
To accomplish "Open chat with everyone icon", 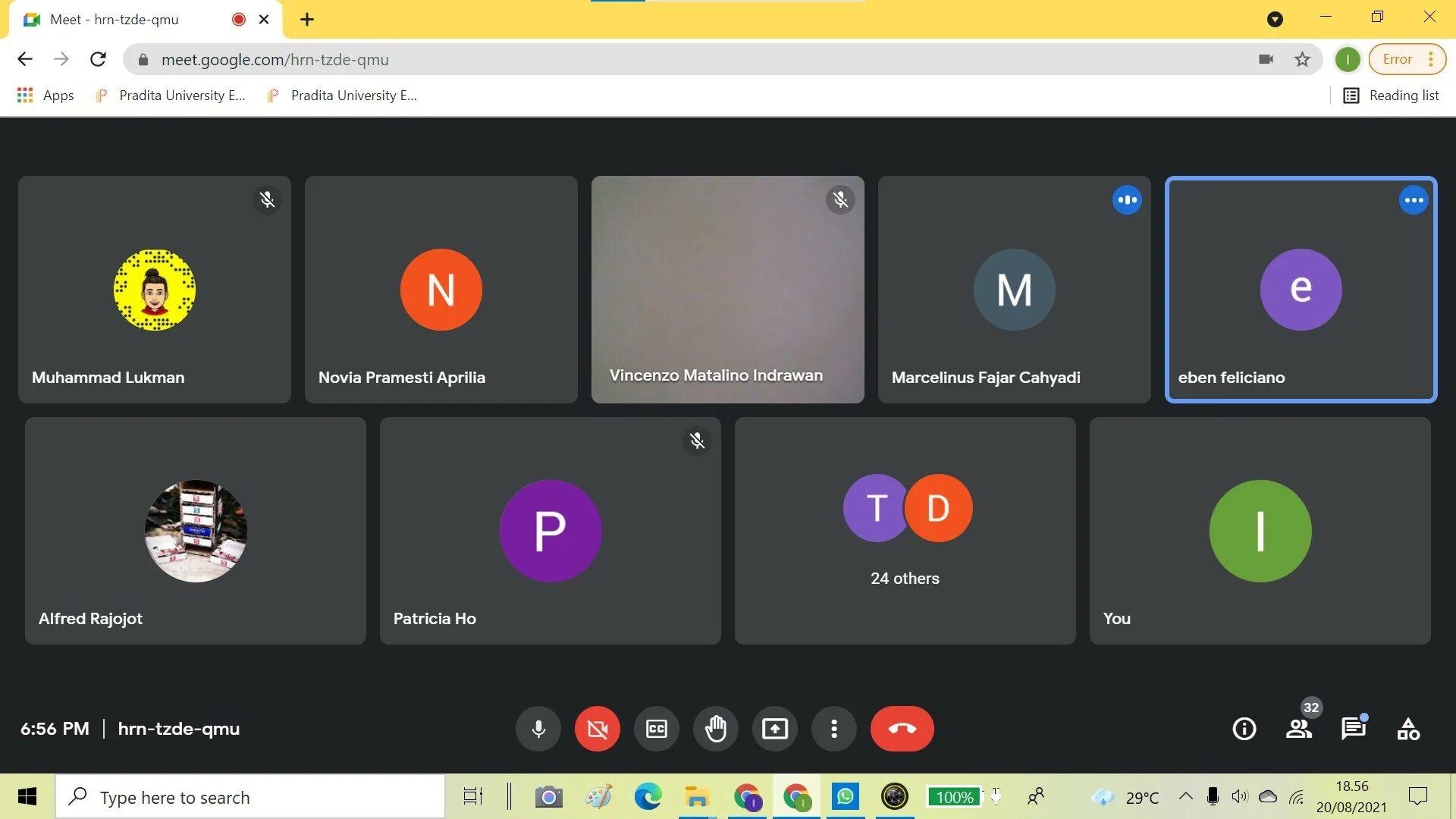I will [x=1354, y=729].
